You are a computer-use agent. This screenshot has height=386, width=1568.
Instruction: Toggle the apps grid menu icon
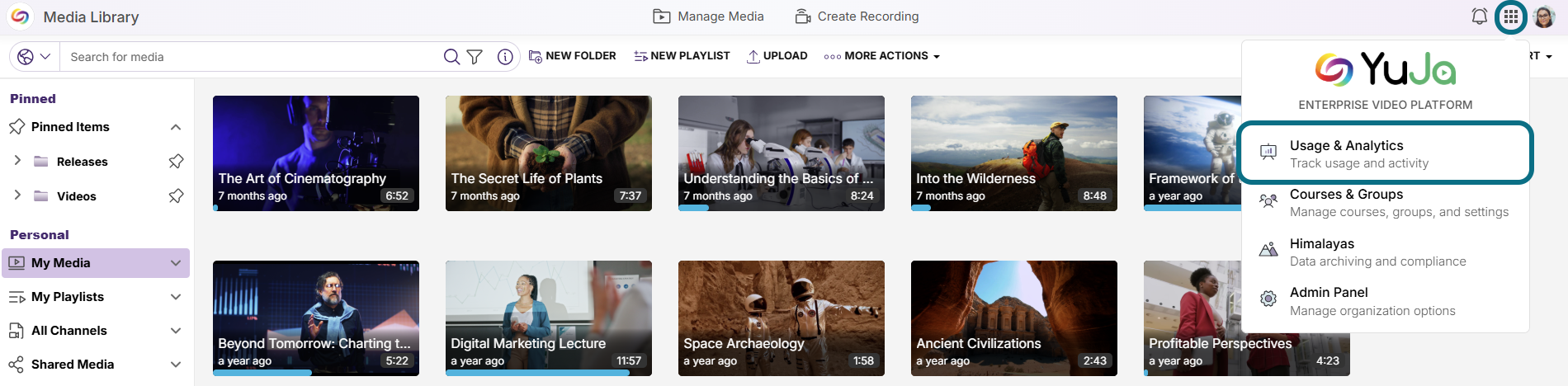1510,16
